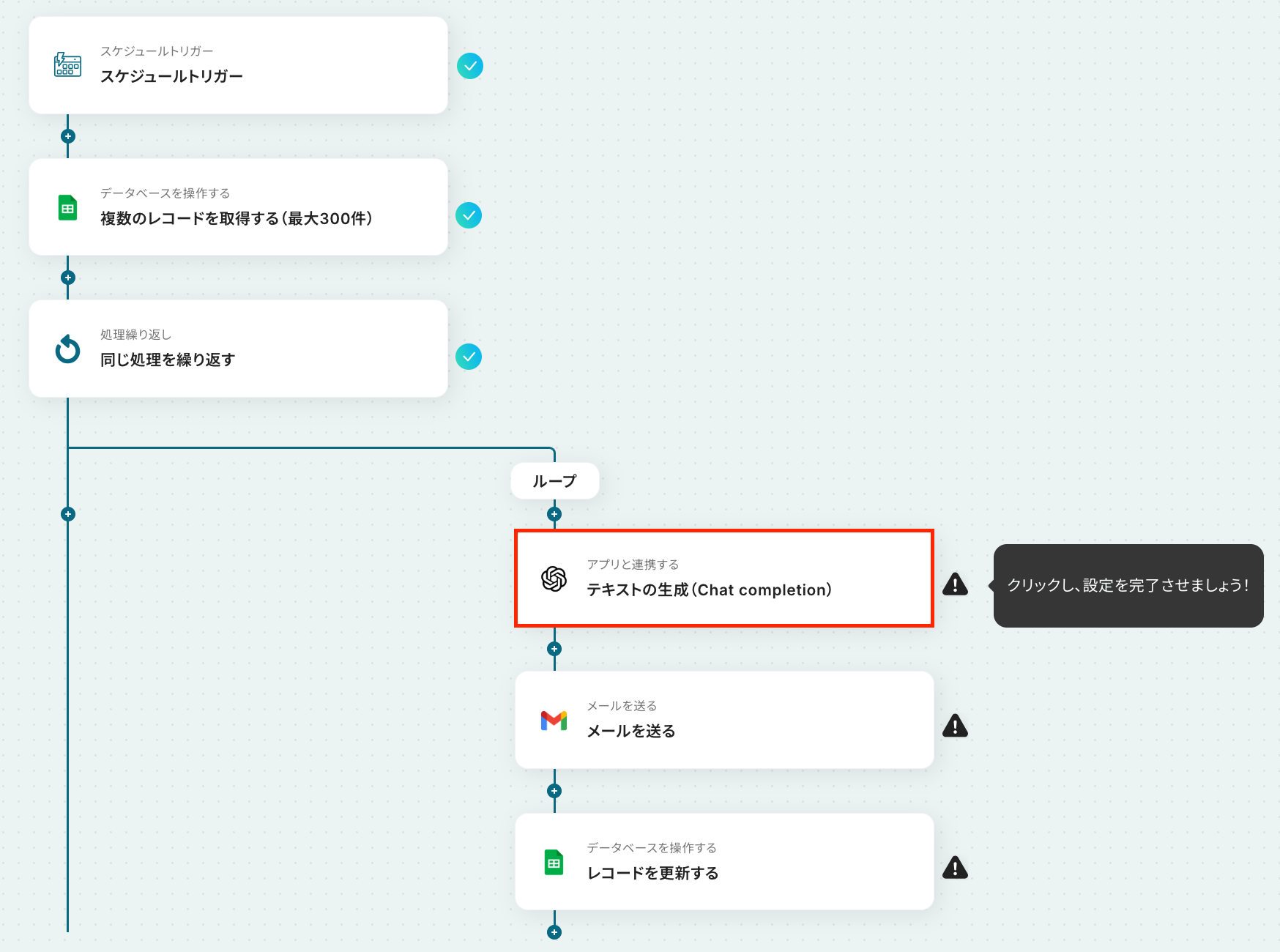Add a step below 複数のレコードを取得する via plus node

[68, 278]
